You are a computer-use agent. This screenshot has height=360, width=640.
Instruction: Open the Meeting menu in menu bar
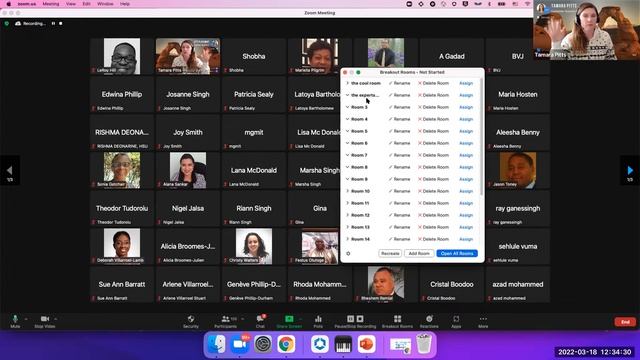(51, 4)
